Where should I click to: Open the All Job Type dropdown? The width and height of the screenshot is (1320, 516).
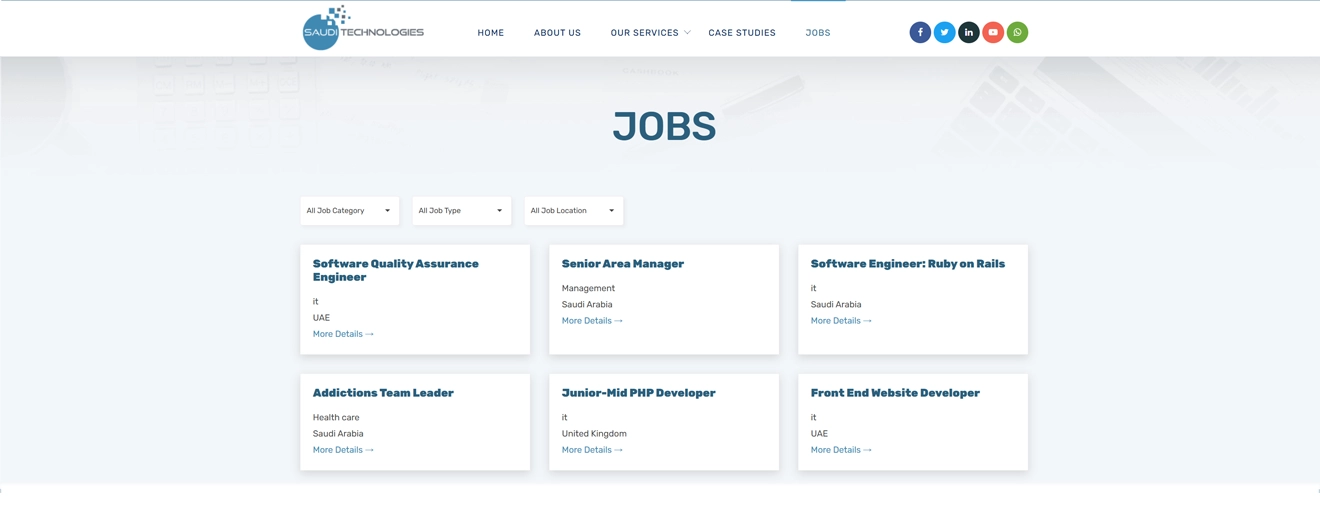pos(461,211)
